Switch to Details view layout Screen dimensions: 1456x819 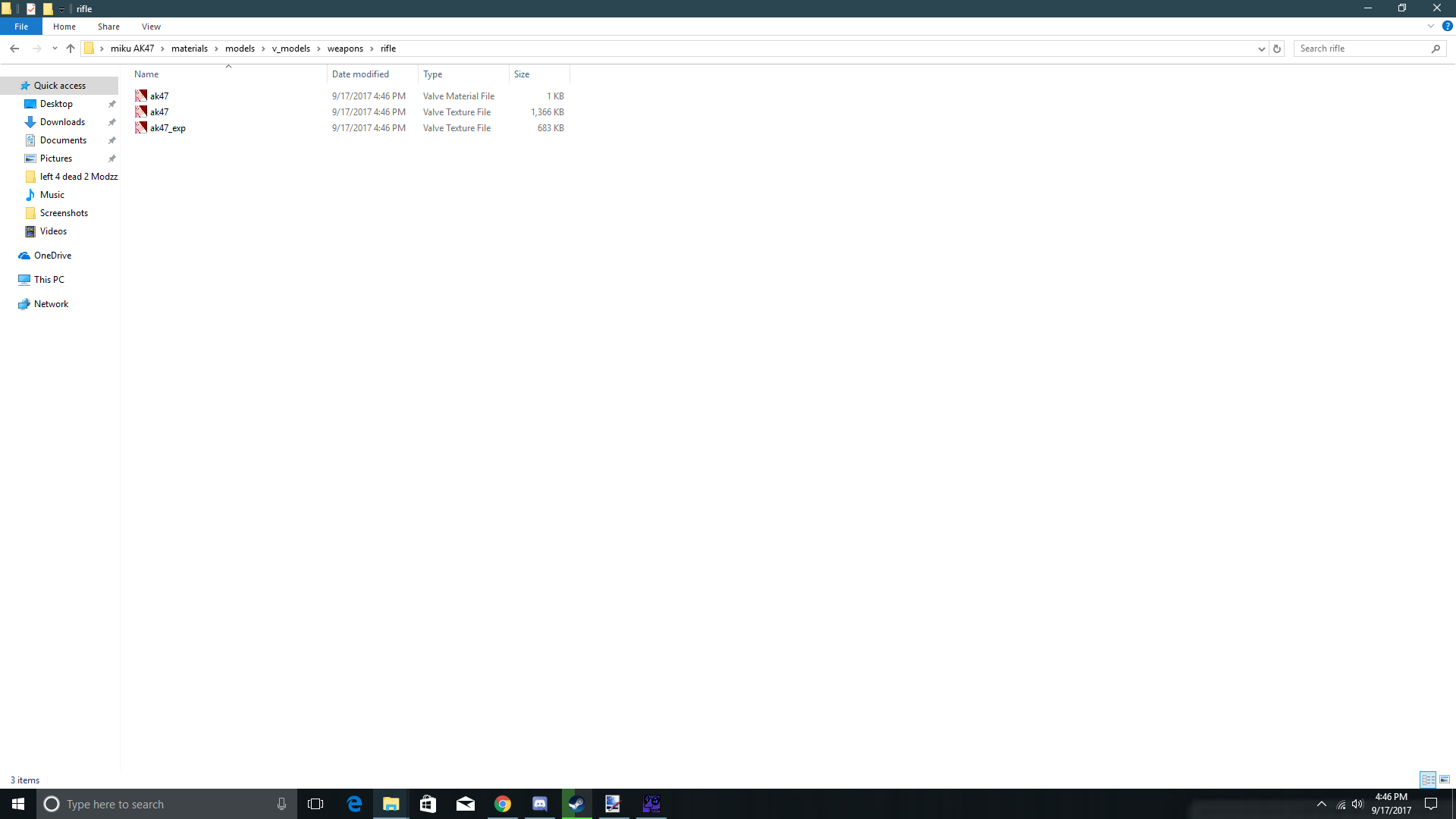[1428, 780]
